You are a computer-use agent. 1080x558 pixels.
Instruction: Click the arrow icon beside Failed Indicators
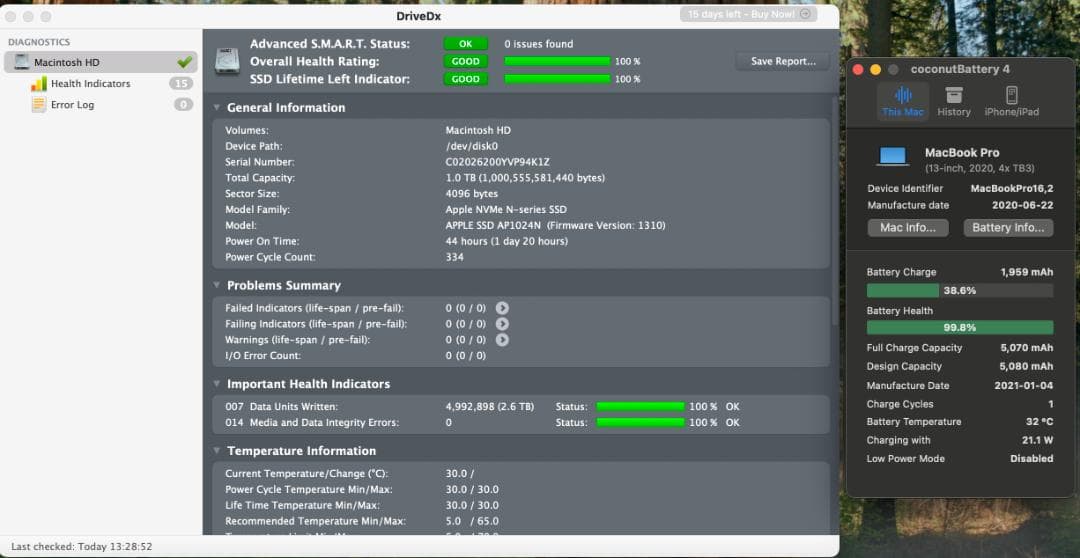pyautogui.click(x=502, y=308)
